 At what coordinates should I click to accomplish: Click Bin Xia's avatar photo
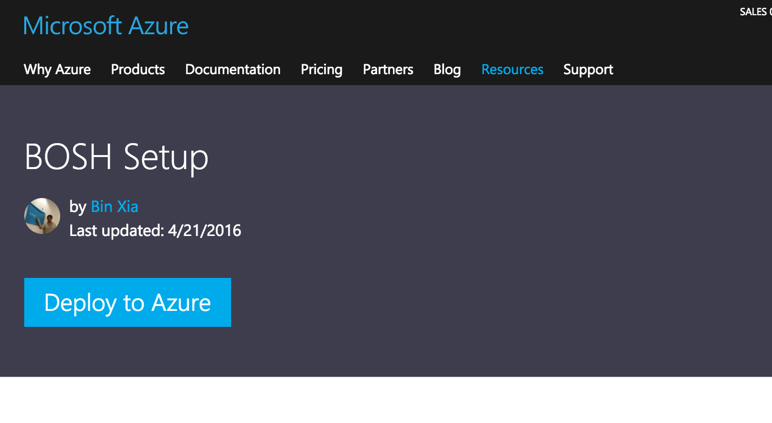click(x=42, y=216)
